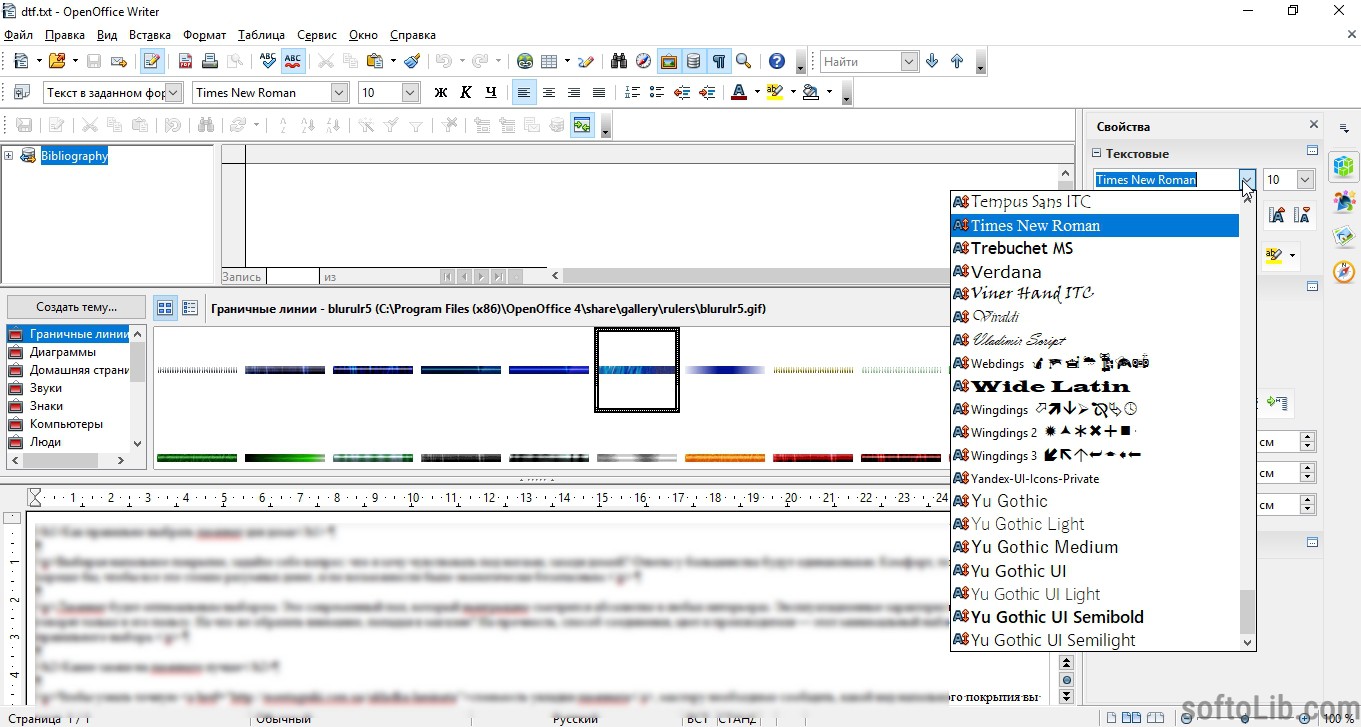This screenshot has width=1361, height=727.
Task: Insert a hyperlink with globe icon
Action: pos(524,62)
